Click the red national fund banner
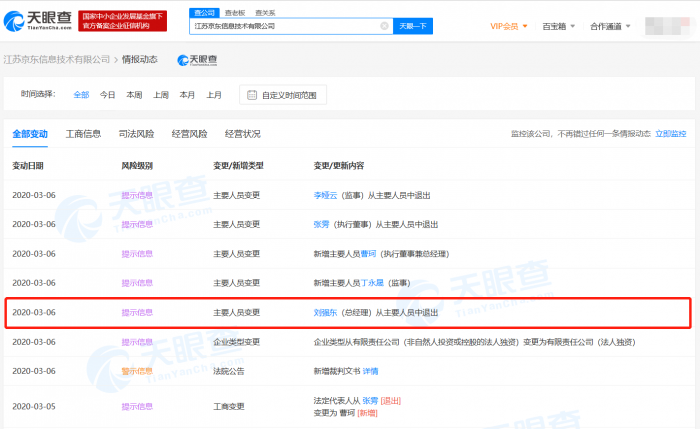 point(123,20)
